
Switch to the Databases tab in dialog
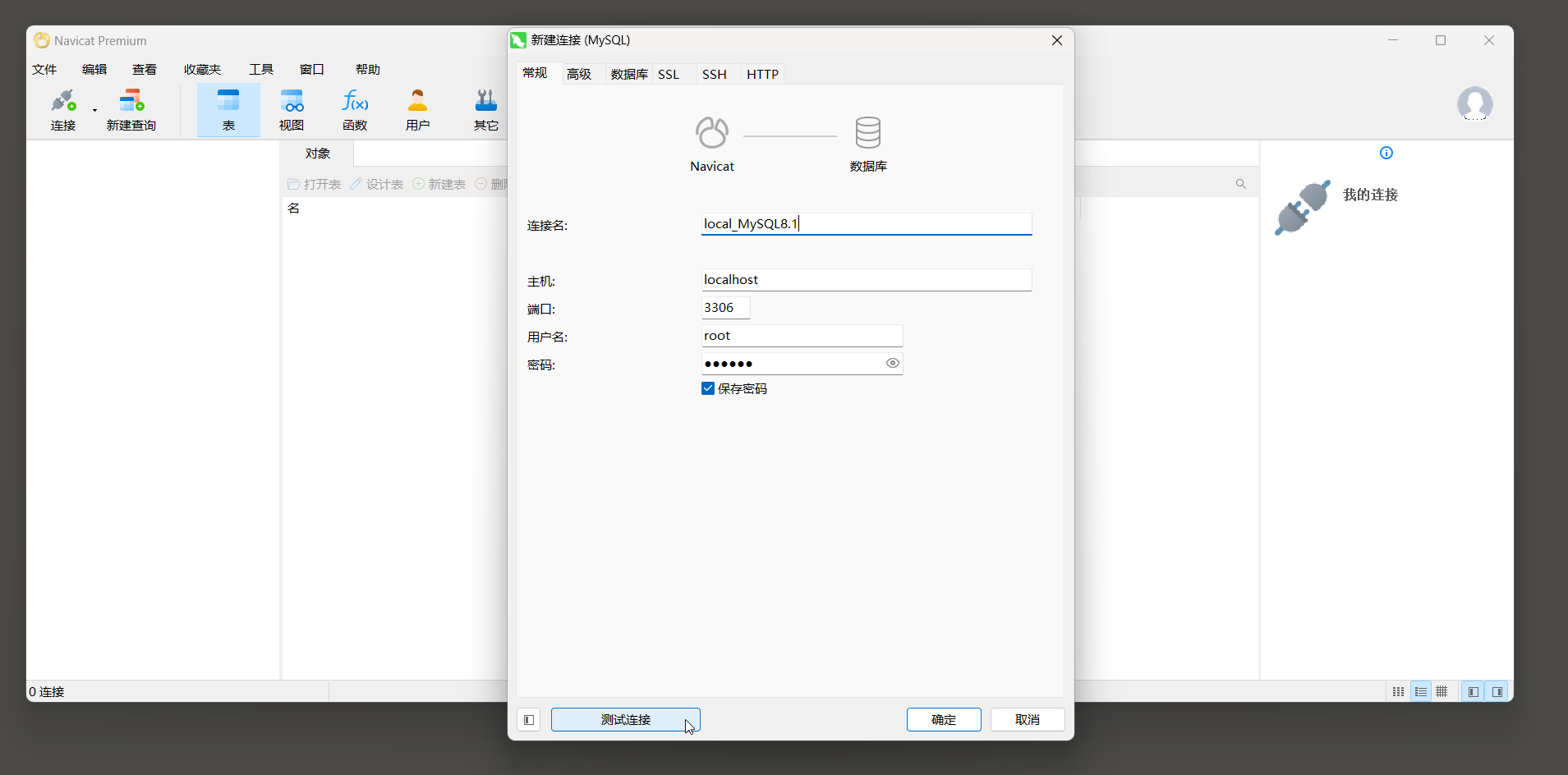(x=629, y=74)
